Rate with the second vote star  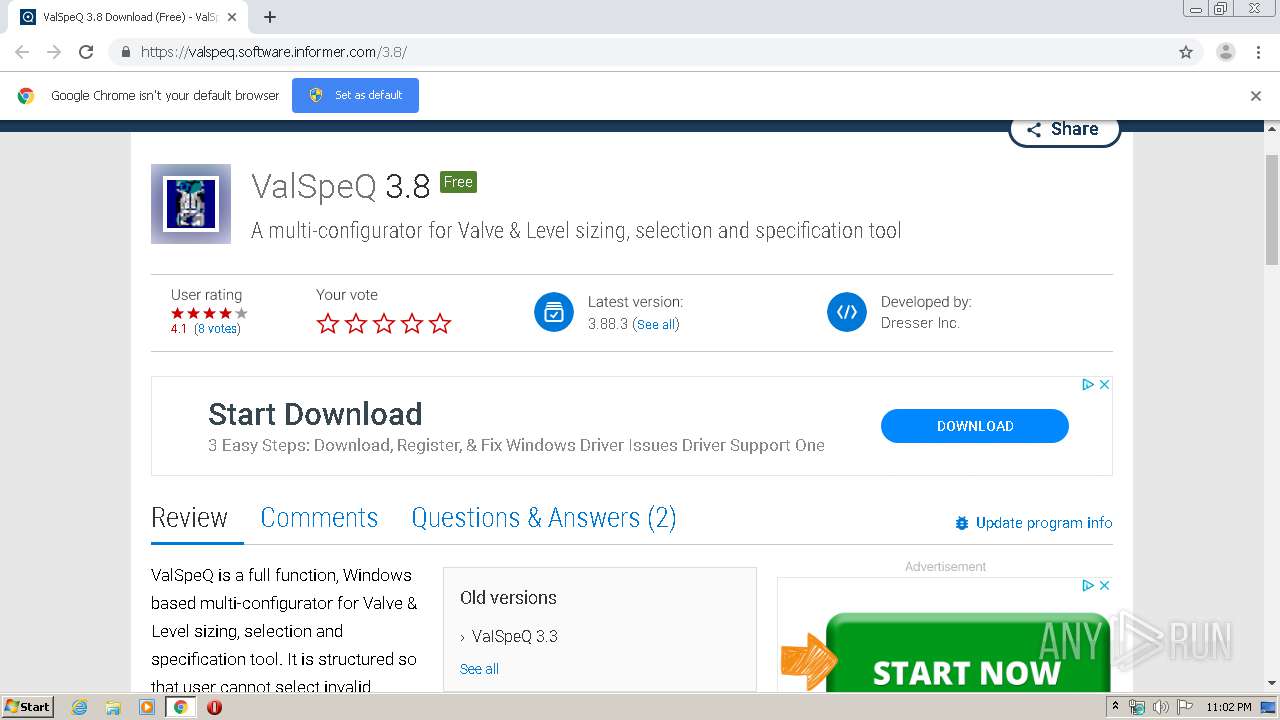356,323
